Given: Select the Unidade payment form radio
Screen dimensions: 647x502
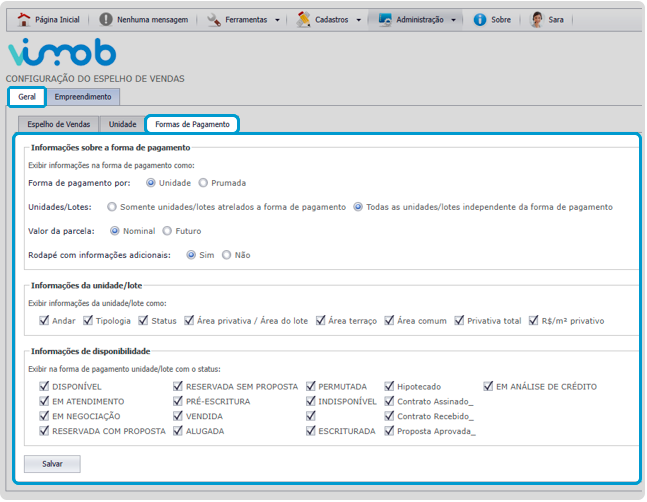Looking at the screenshot, I should [151, 183].
